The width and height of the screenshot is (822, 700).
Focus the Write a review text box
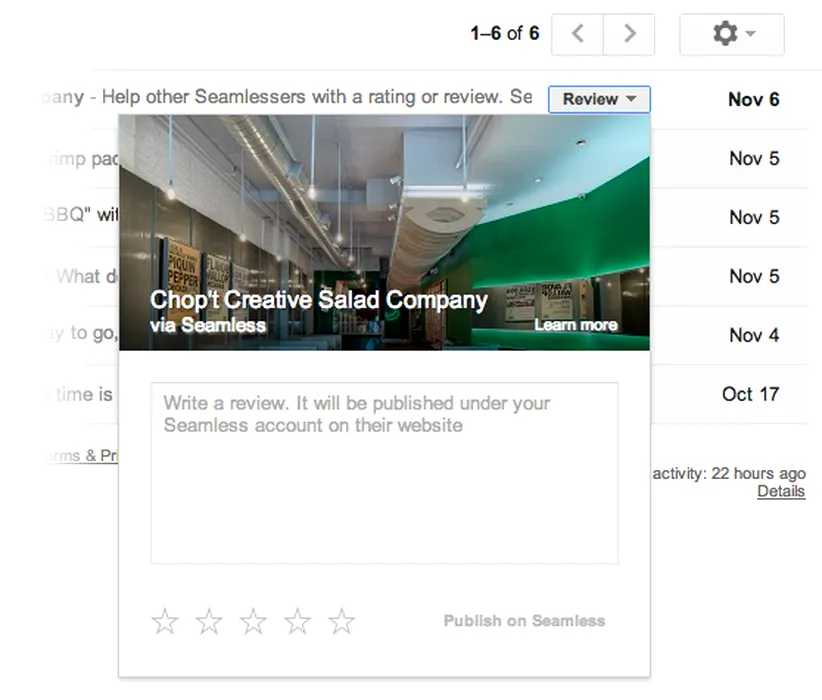384,473
